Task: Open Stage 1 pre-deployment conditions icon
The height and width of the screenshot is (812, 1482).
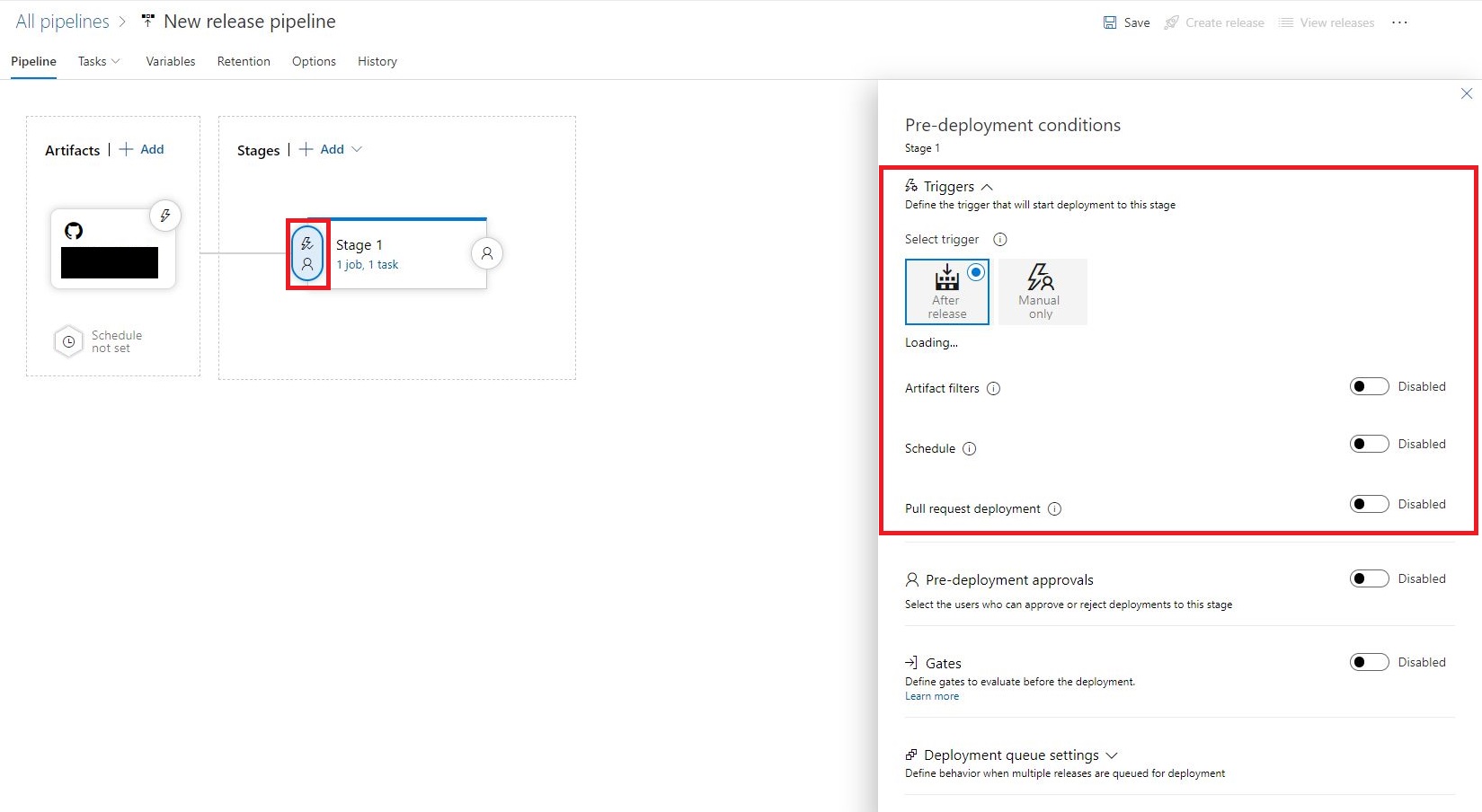Action: tap(307, 254)
